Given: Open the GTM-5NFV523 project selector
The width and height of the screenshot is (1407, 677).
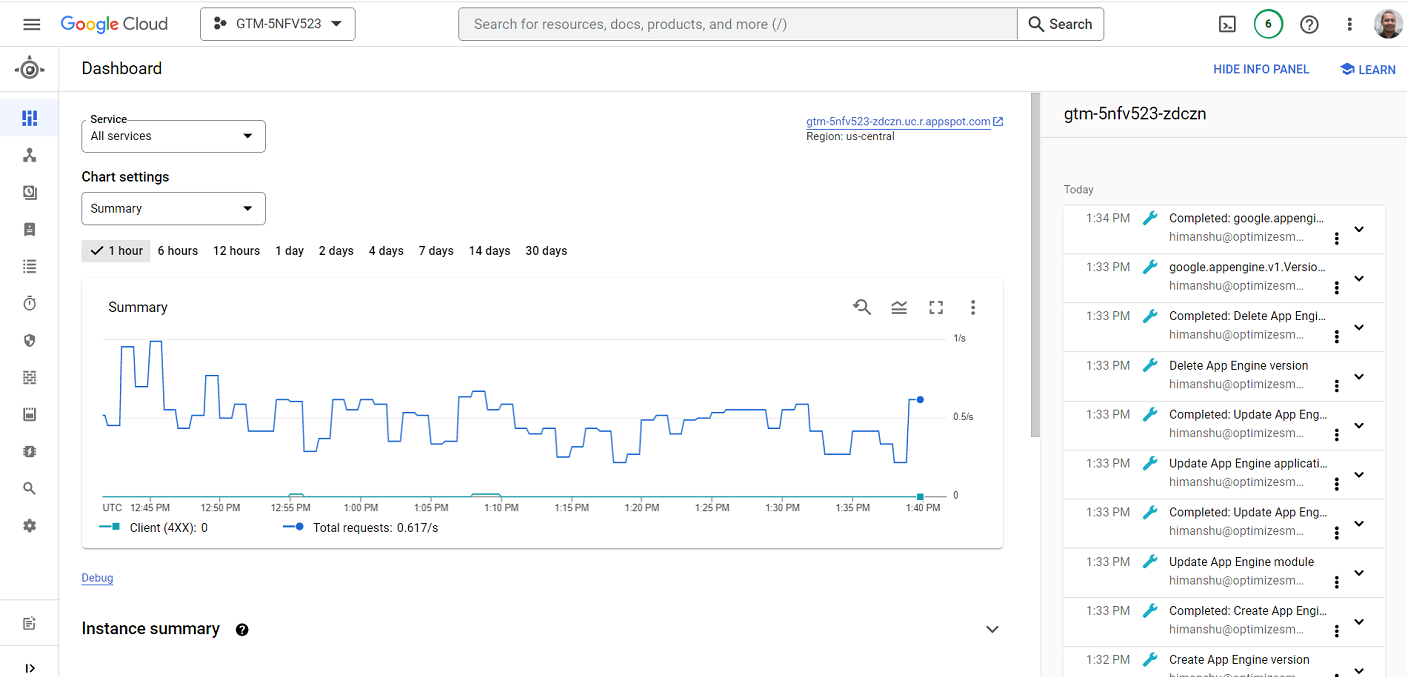Looking at the screenshot, I should (278, 24).
